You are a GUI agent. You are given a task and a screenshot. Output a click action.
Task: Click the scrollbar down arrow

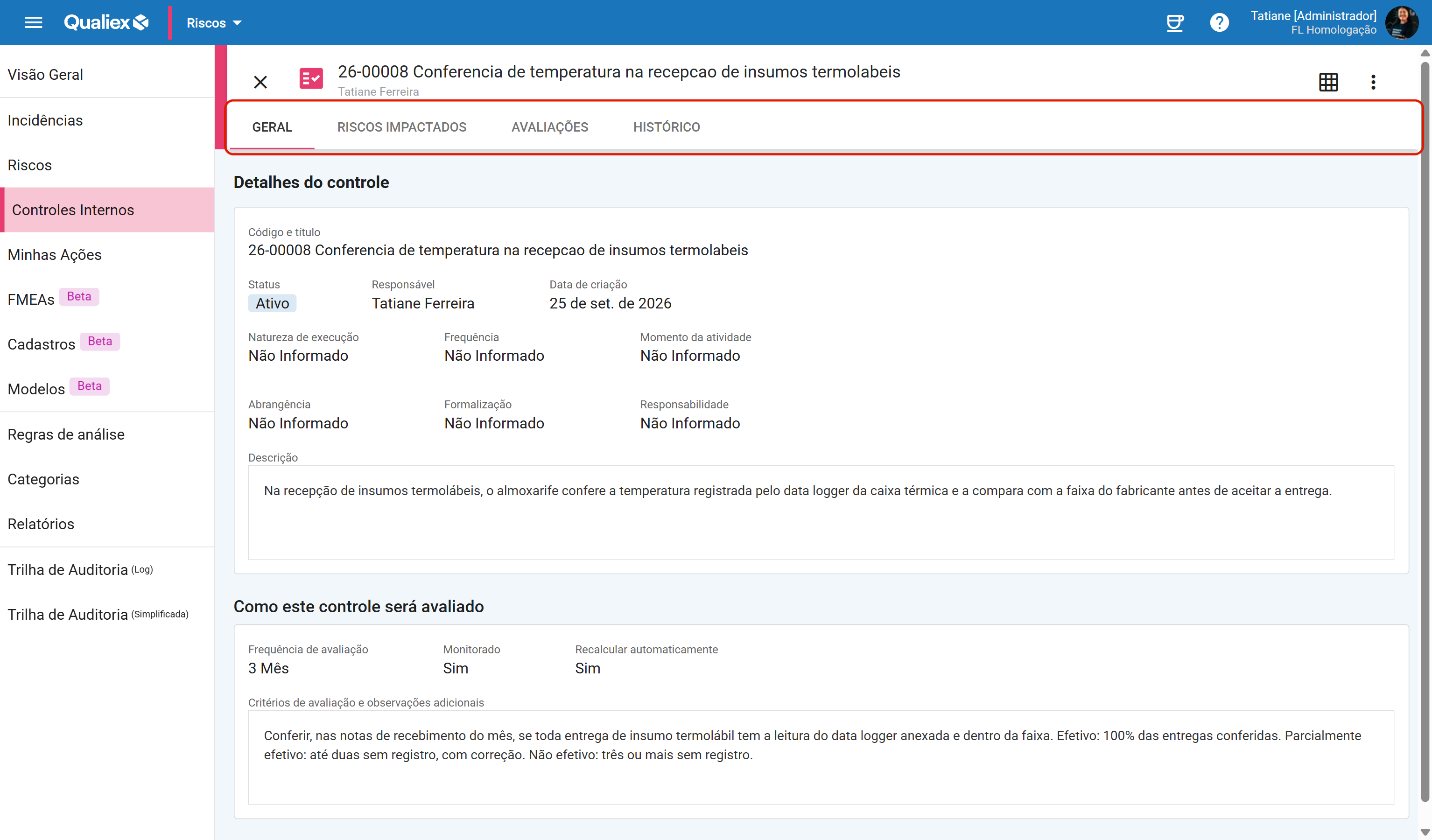(x=1425, y=832)
